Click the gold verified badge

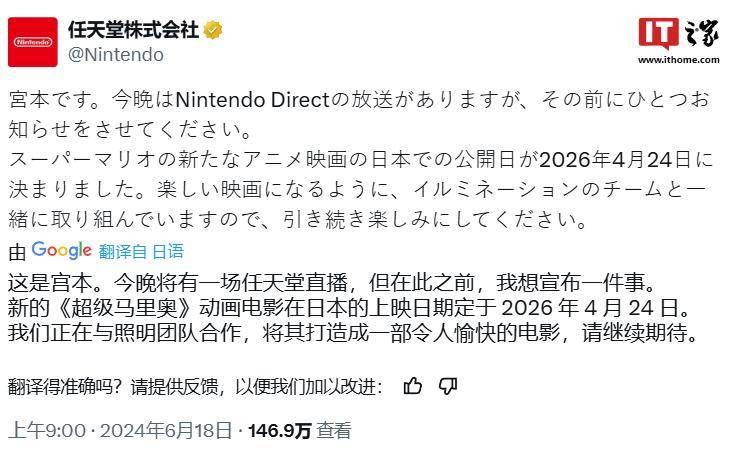(213, 30)
